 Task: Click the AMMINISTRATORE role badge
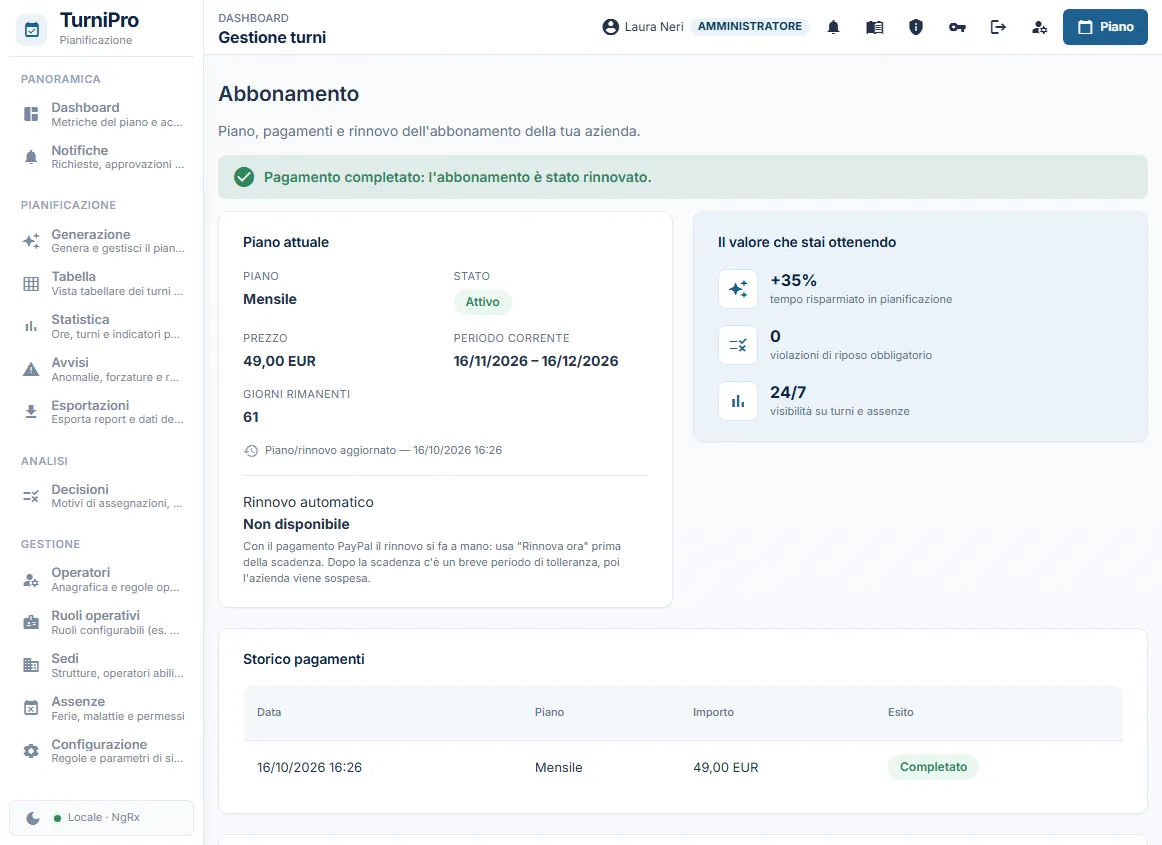(749, 26)
